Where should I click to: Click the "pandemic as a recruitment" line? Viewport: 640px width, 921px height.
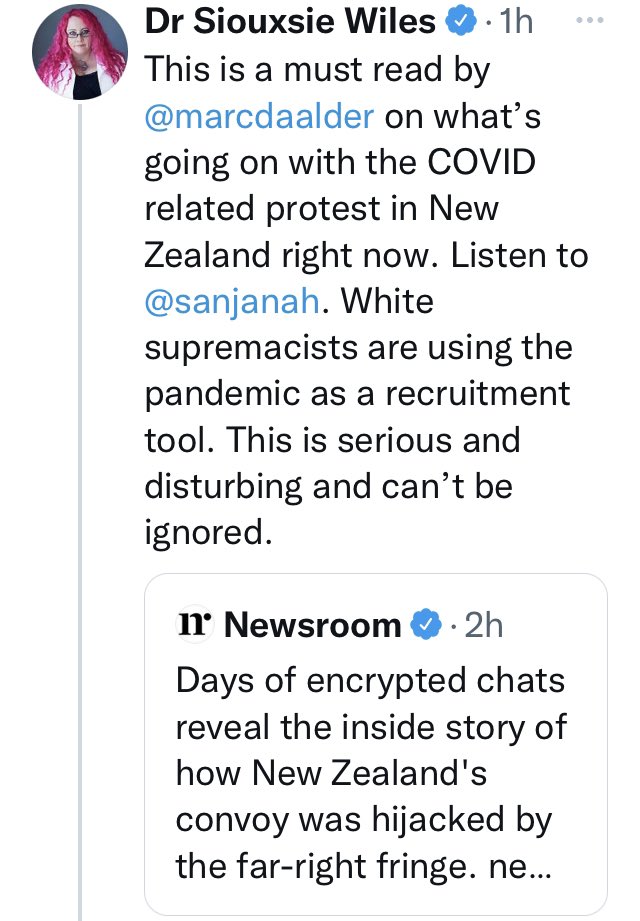[357, 393]
